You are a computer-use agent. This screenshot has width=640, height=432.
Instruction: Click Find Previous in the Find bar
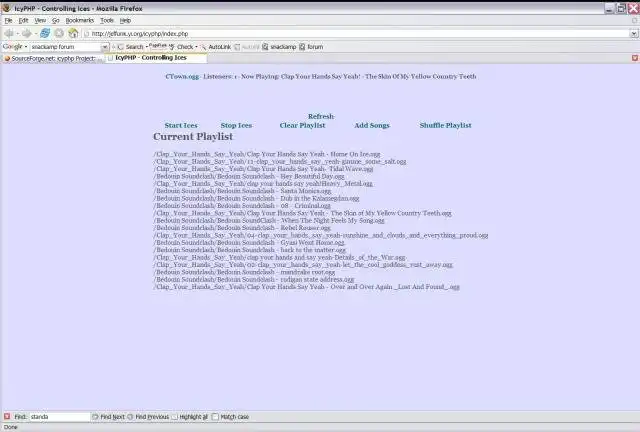click(148, 417)
